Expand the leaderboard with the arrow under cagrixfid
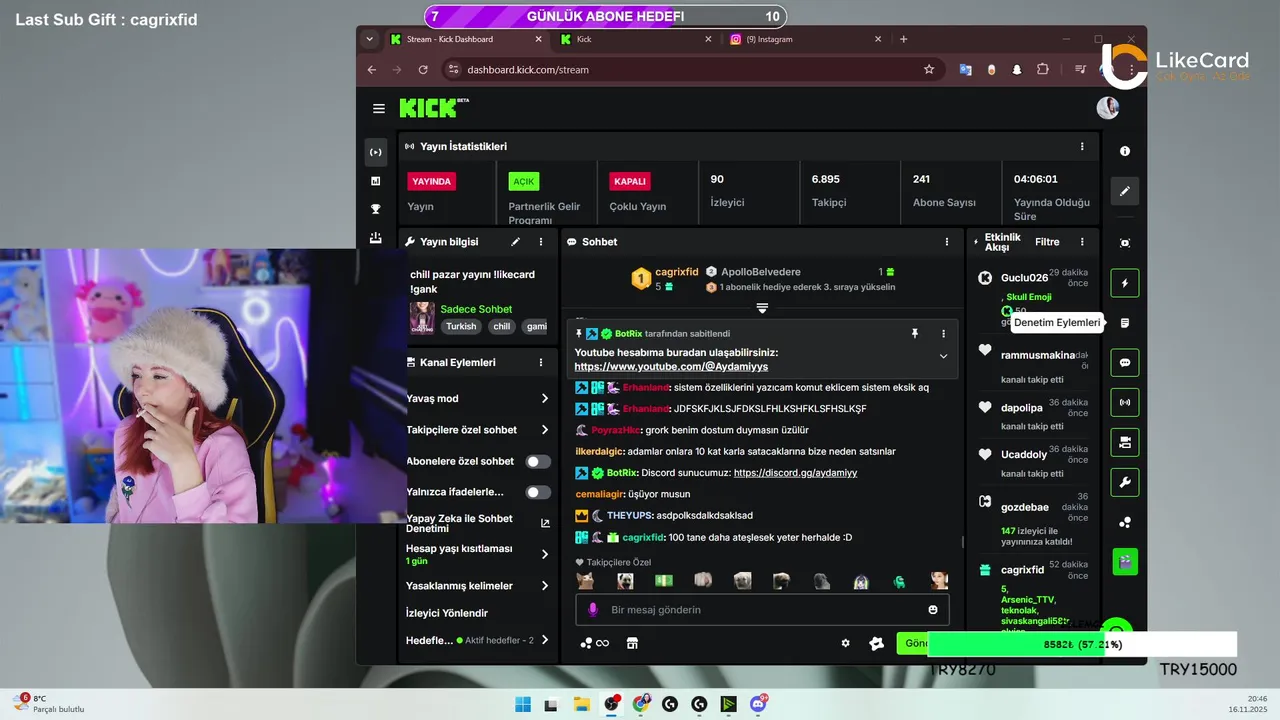The image size is (1280, 720). (x=762, y=308)
